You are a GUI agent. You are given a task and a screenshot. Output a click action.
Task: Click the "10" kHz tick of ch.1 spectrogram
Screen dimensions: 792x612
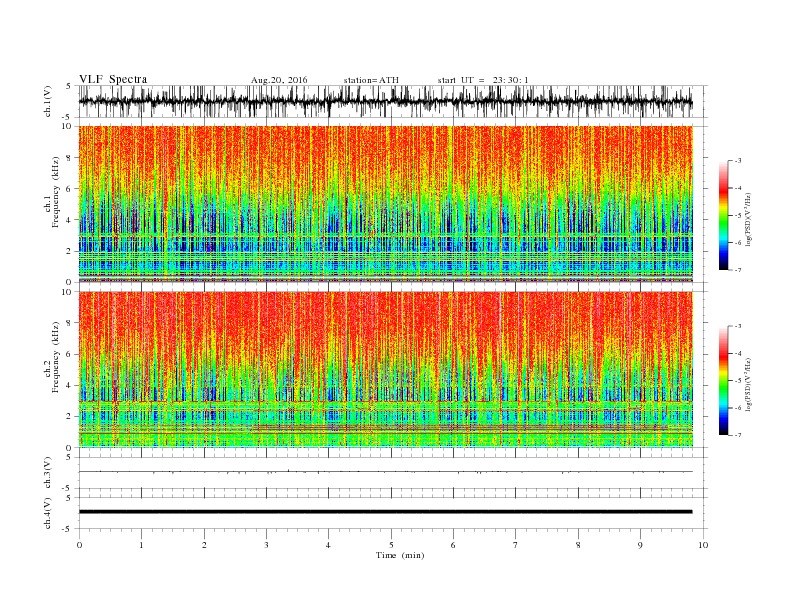pos(68,126)
